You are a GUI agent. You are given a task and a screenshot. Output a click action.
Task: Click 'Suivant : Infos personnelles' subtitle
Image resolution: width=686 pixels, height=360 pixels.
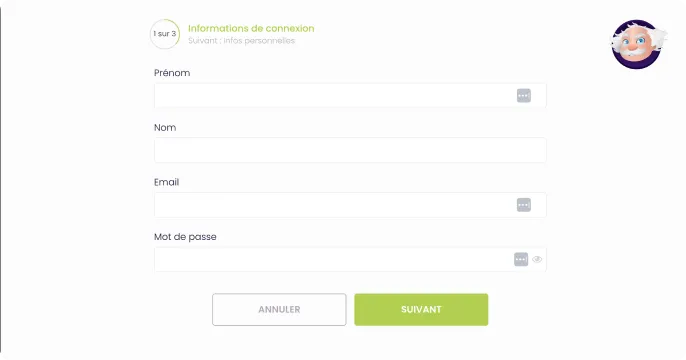click(242, 41)
